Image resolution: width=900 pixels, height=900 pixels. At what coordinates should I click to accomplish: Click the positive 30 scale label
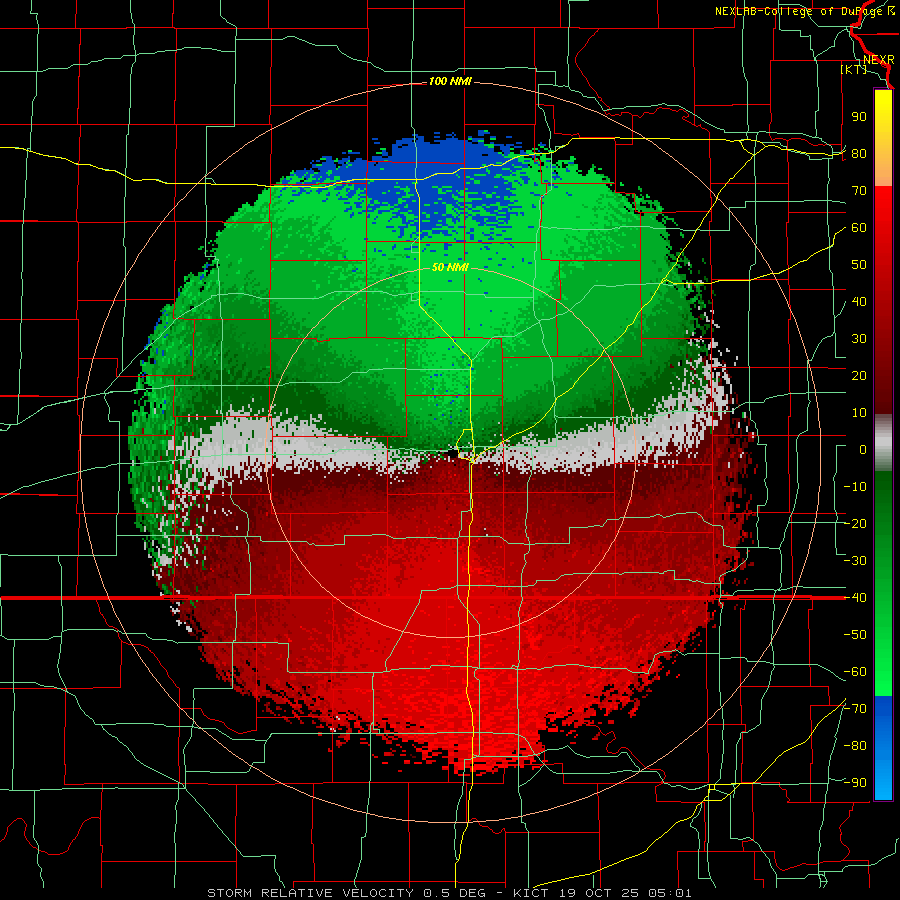[859, 339]
